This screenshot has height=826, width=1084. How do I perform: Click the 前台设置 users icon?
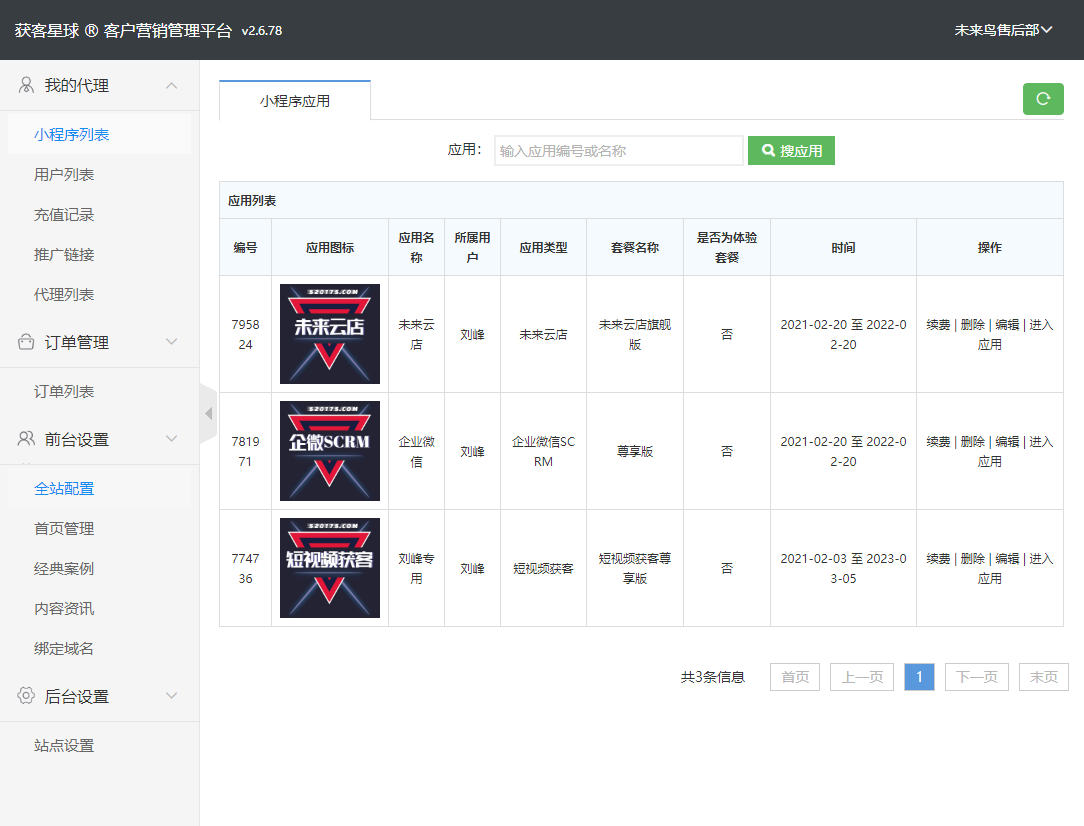[26, 439]
